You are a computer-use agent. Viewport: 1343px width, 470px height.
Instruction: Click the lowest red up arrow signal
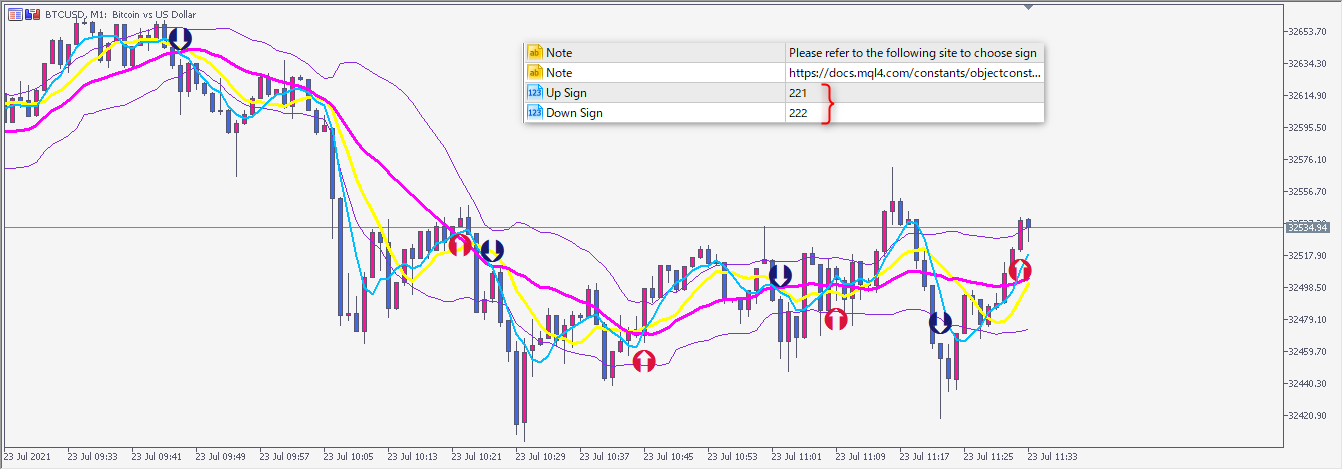pos(644,361)
